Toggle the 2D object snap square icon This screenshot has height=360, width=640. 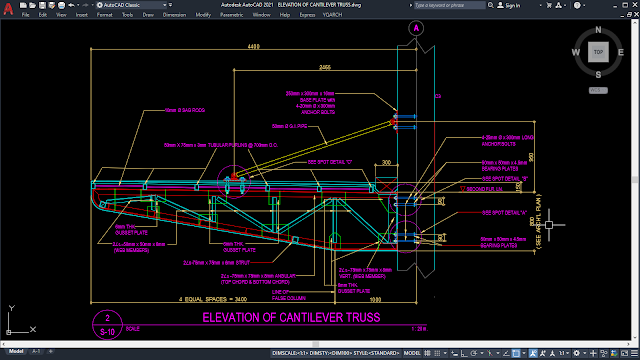[516, 353]
